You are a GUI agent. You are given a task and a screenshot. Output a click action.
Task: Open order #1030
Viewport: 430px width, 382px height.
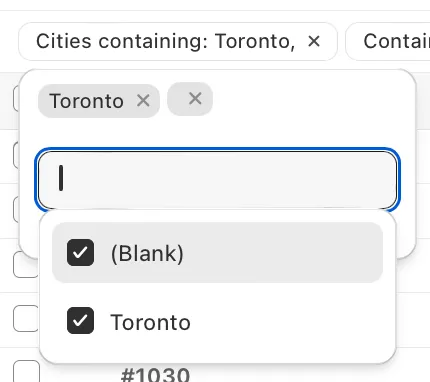click(x=155, y=375)
